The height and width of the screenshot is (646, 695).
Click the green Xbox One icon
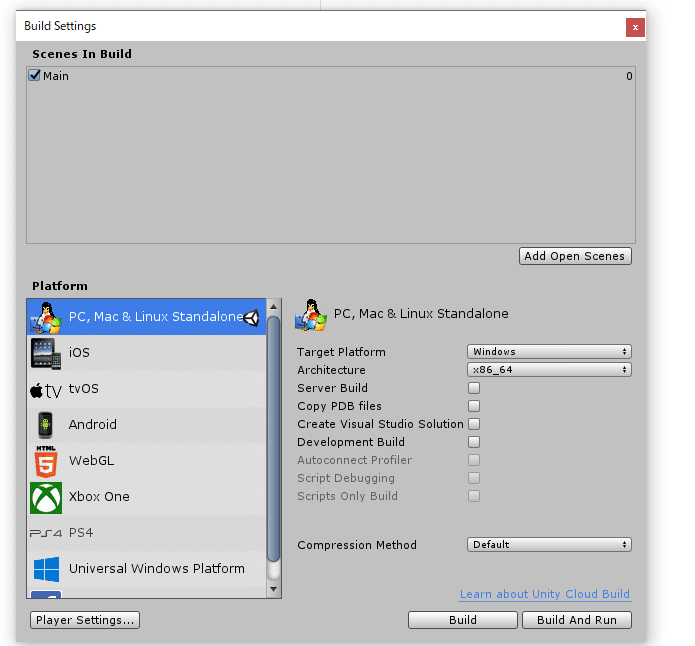(46, 497)
